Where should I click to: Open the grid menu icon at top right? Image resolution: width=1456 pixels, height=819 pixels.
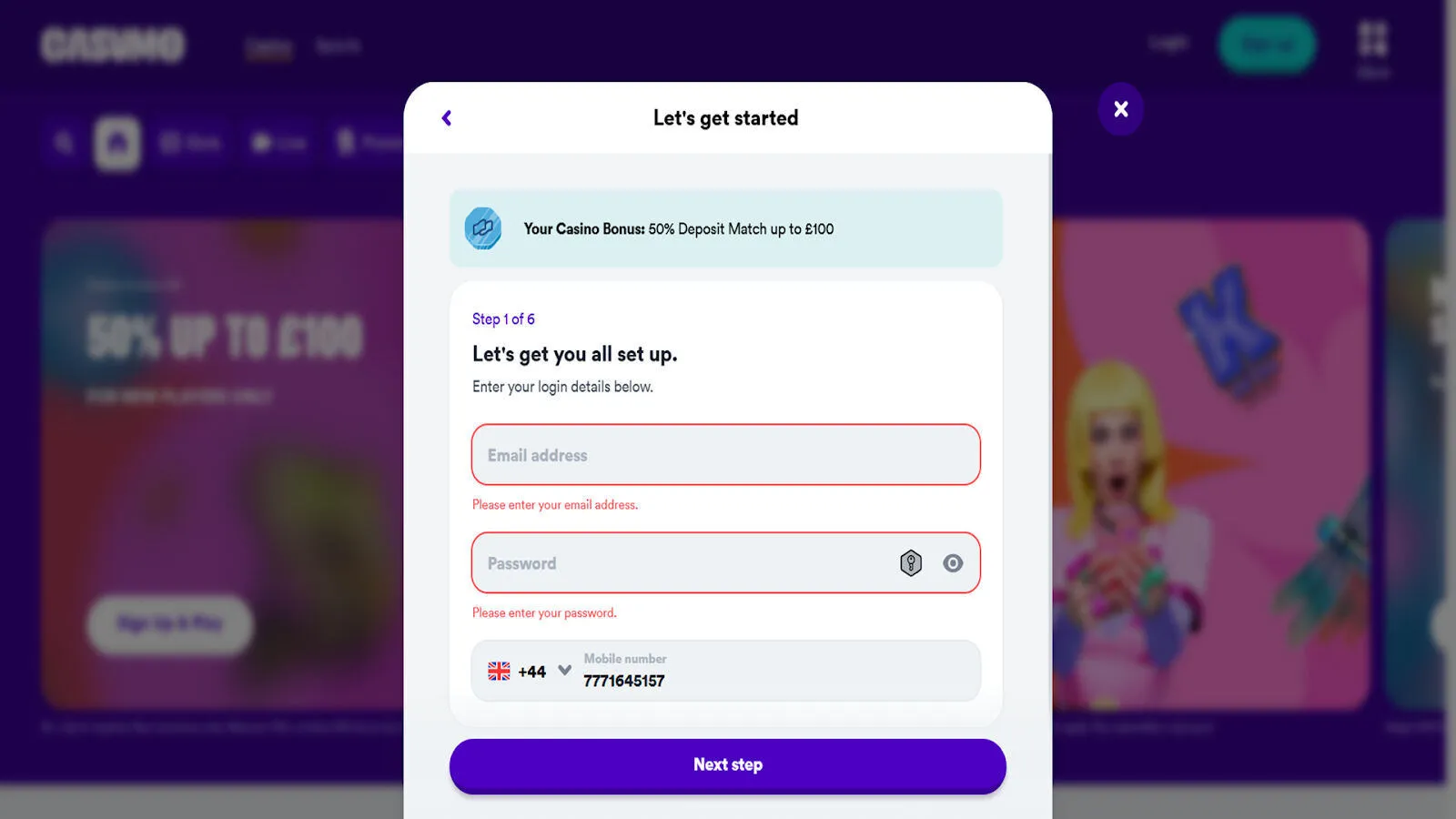coord(1373,40)
